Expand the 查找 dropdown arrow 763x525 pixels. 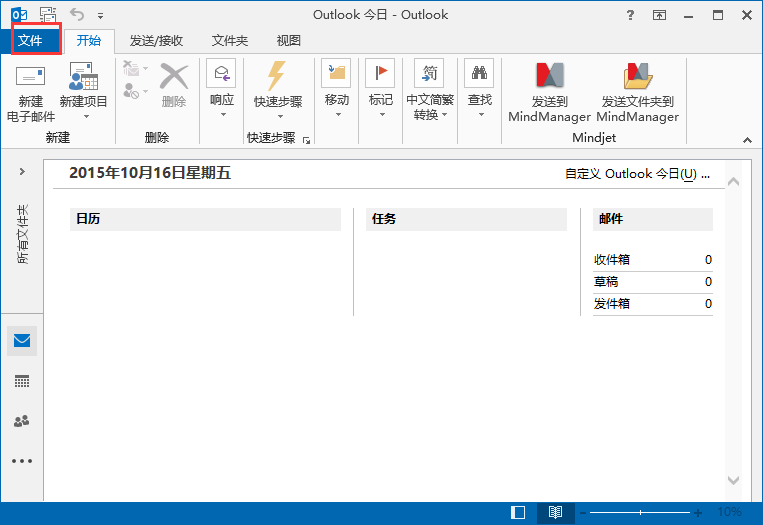click(481, 115)
